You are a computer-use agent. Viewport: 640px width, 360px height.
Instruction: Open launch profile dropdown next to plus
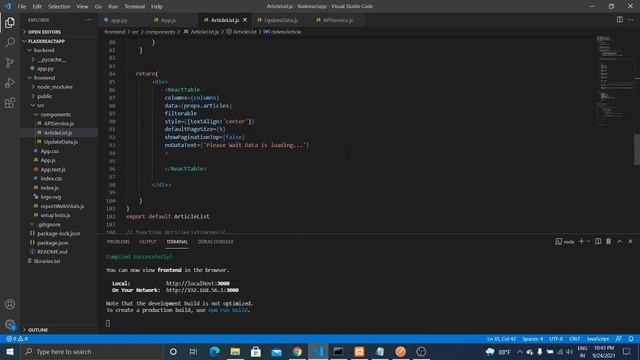[588, 241]
